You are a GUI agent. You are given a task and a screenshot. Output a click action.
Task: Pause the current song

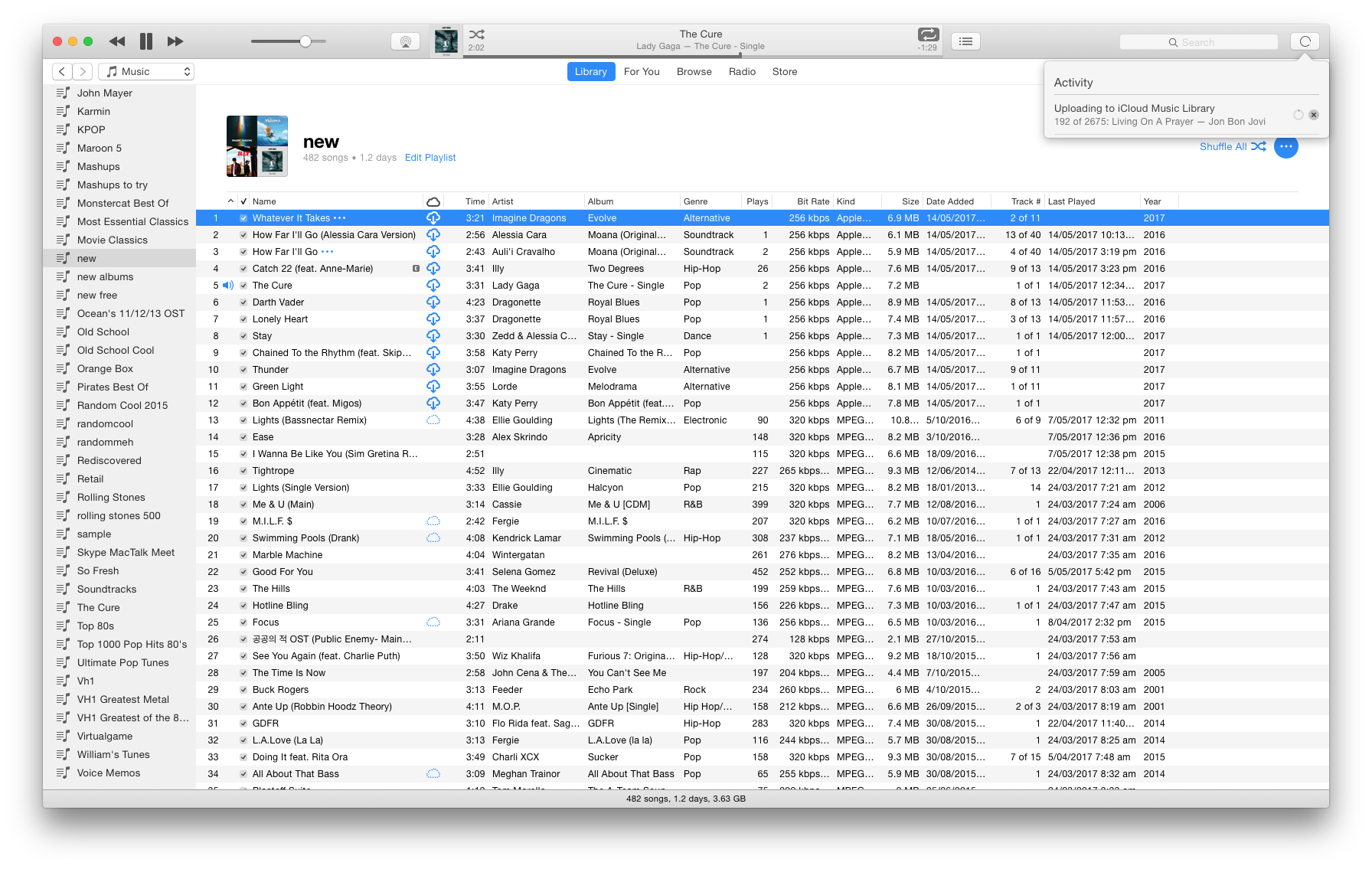[x=146, y=41]
